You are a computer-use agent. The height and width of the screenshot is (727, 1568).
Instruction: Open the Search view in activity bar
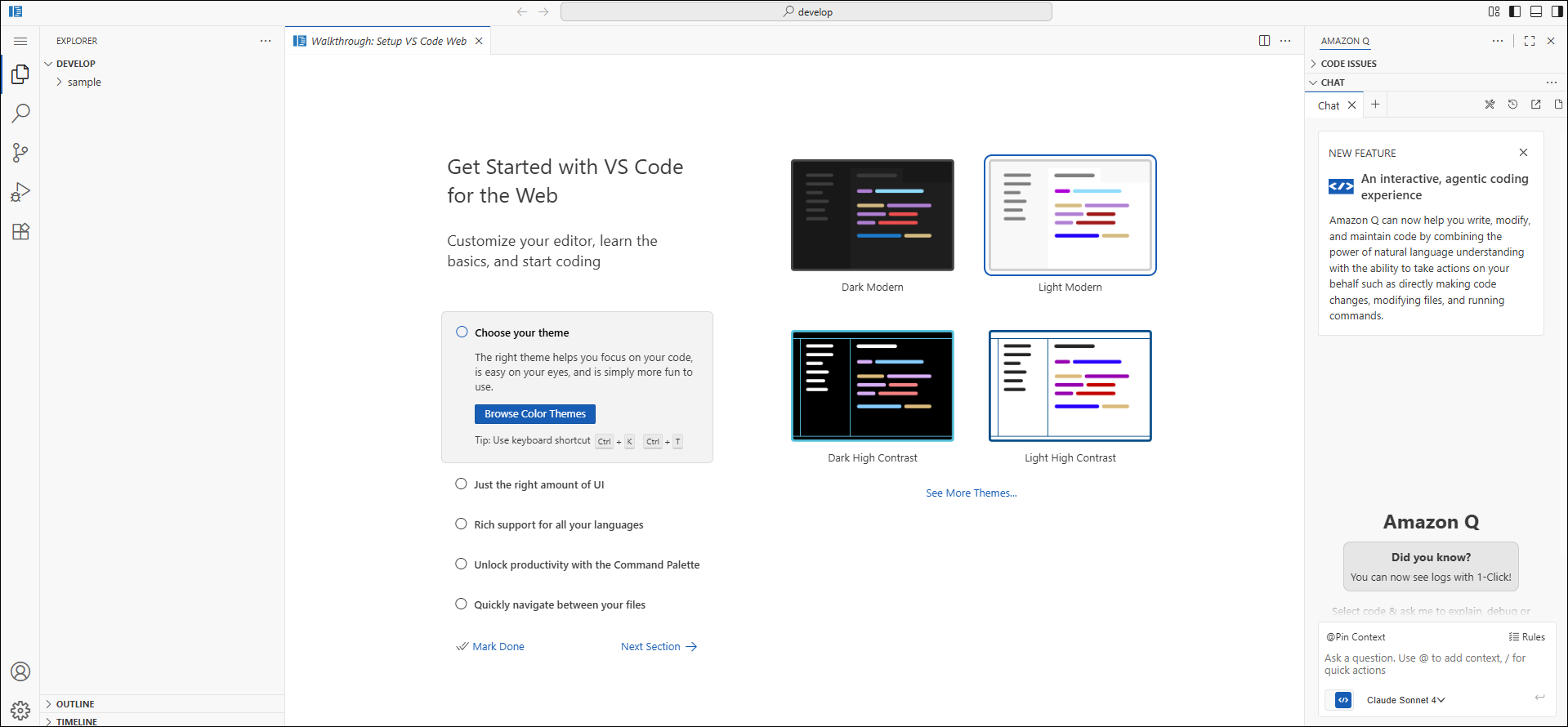pos(20,113)
